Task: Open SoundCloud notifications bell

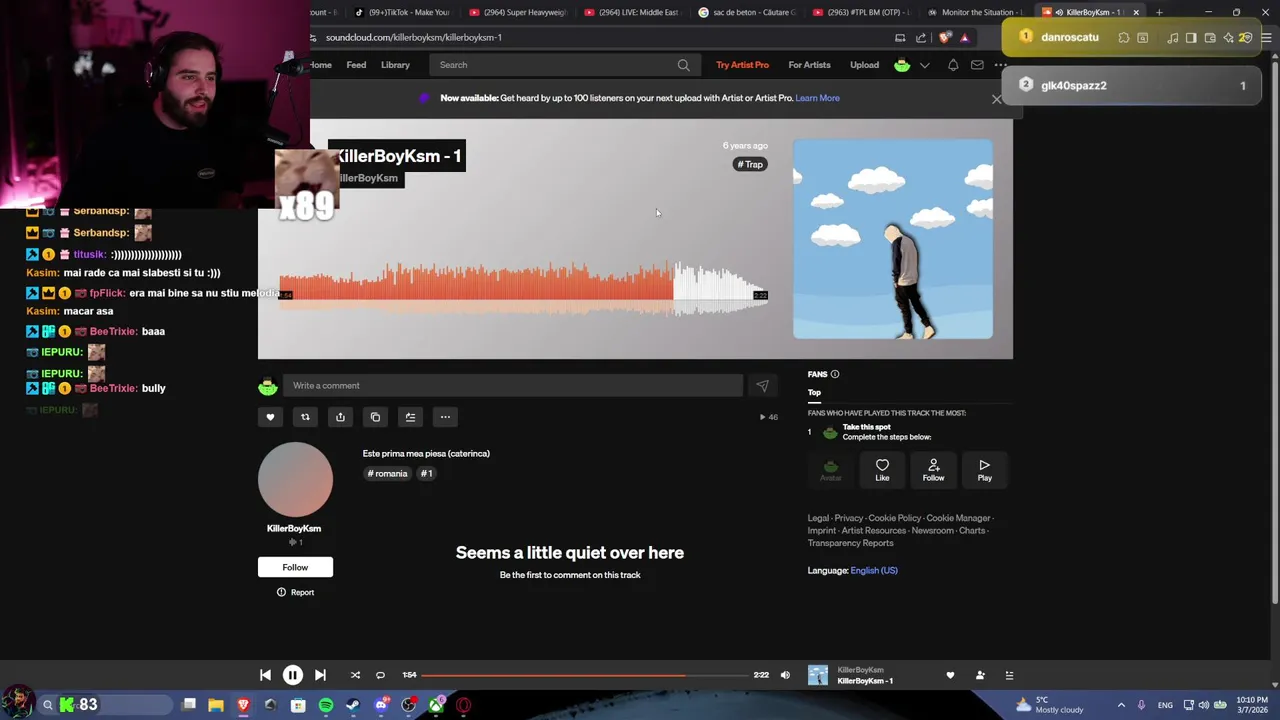Action: (x=953, y=65)
